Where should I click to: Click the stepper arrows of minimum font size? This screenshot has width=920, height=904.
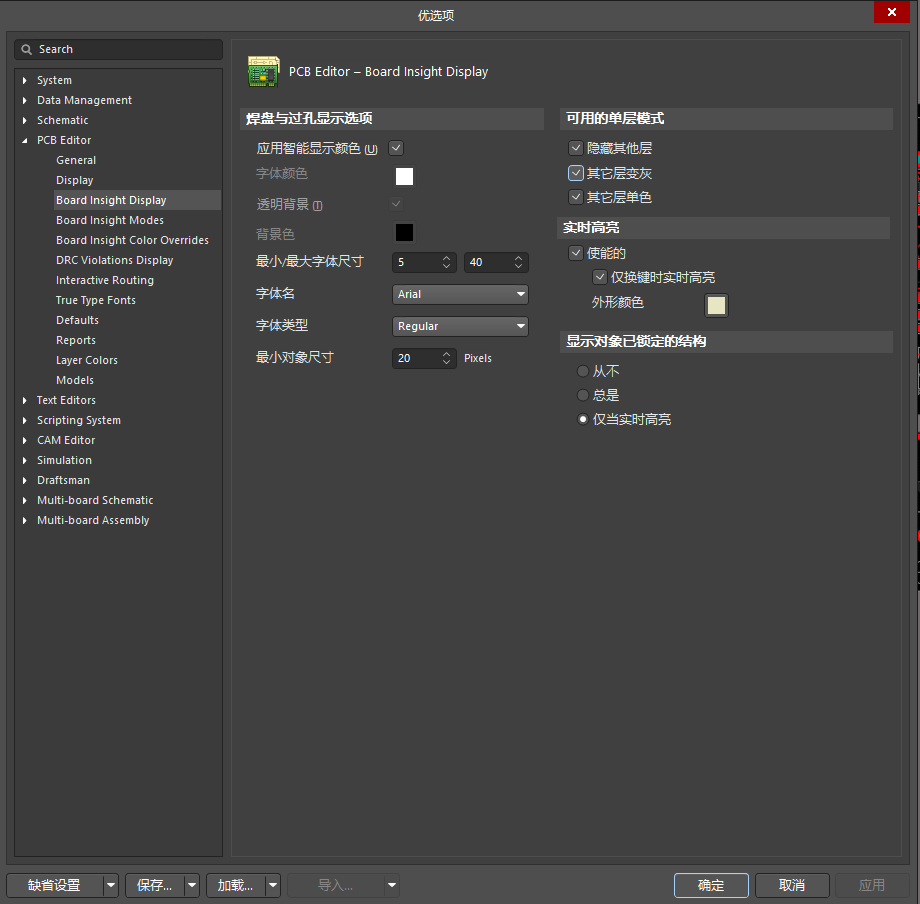447,262
